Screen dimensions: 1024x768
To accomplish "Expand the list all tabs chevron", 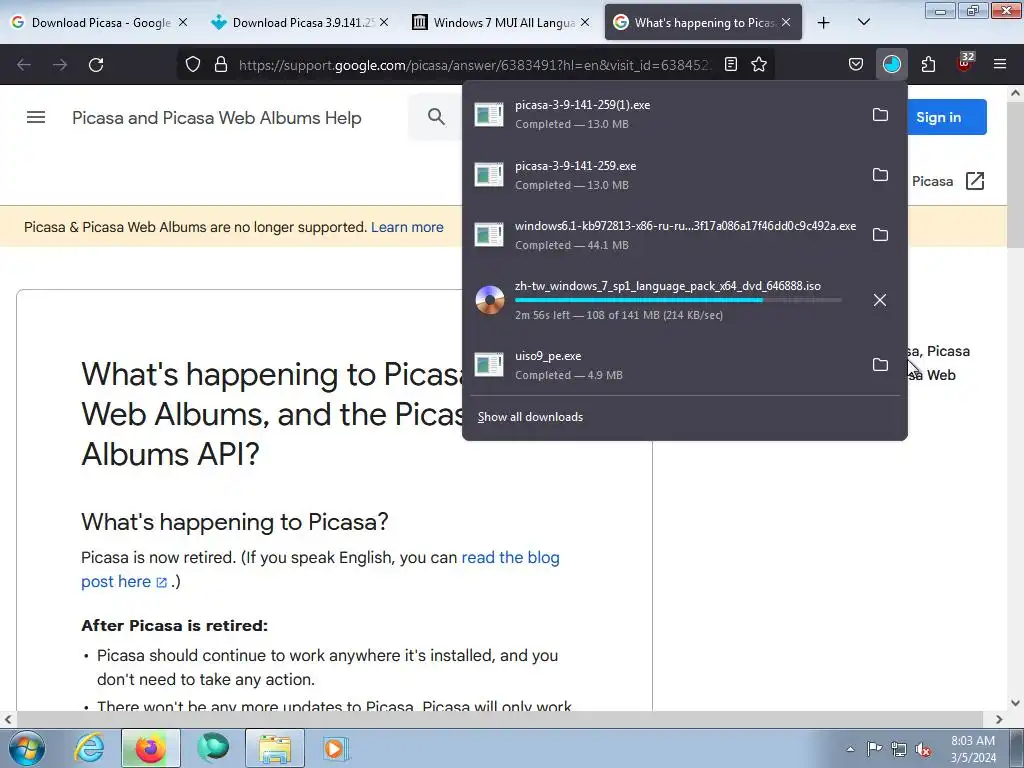I will click(x=863, y=22).
